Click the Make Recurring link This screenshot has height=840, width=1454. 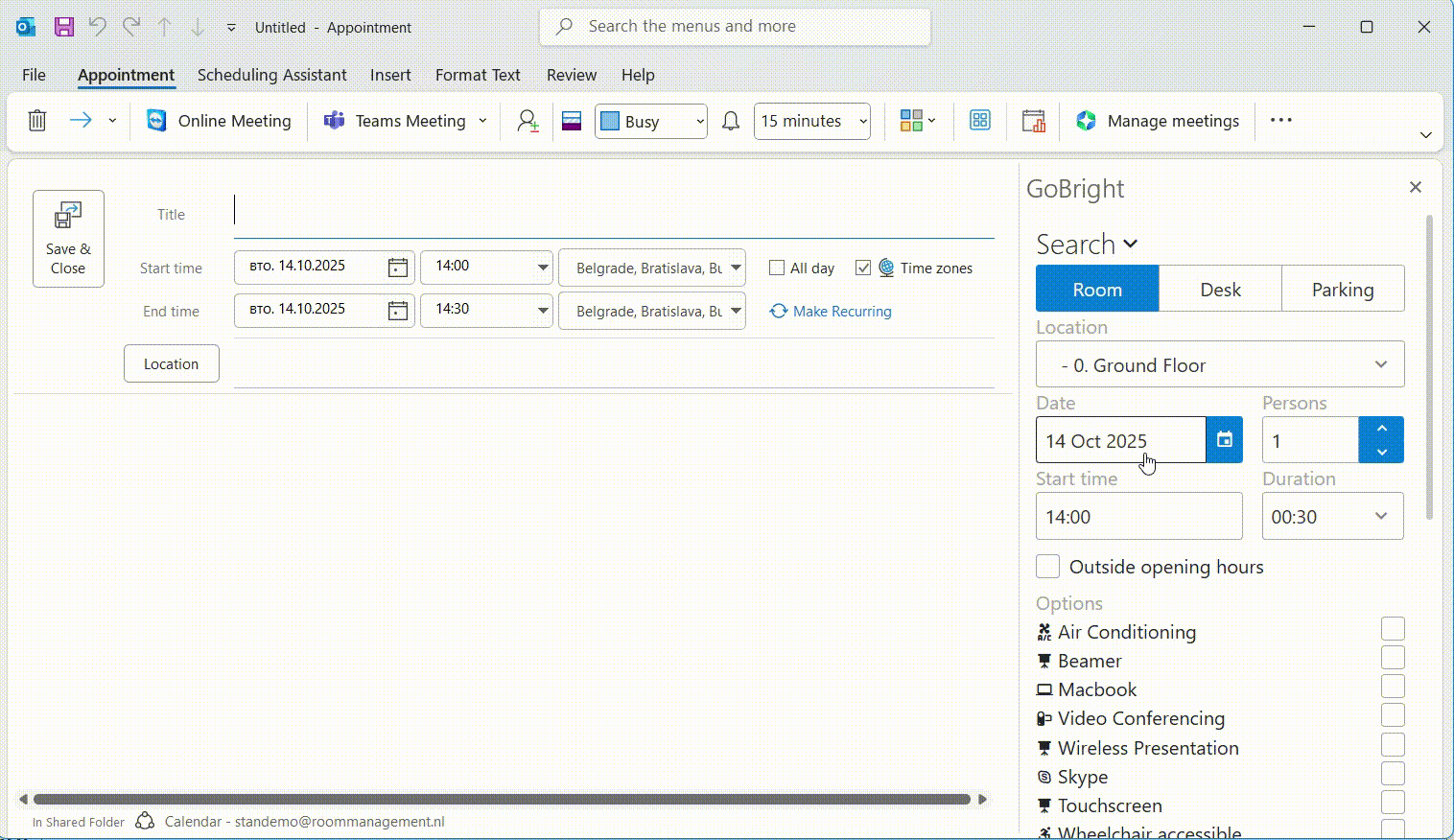(841, 312)
